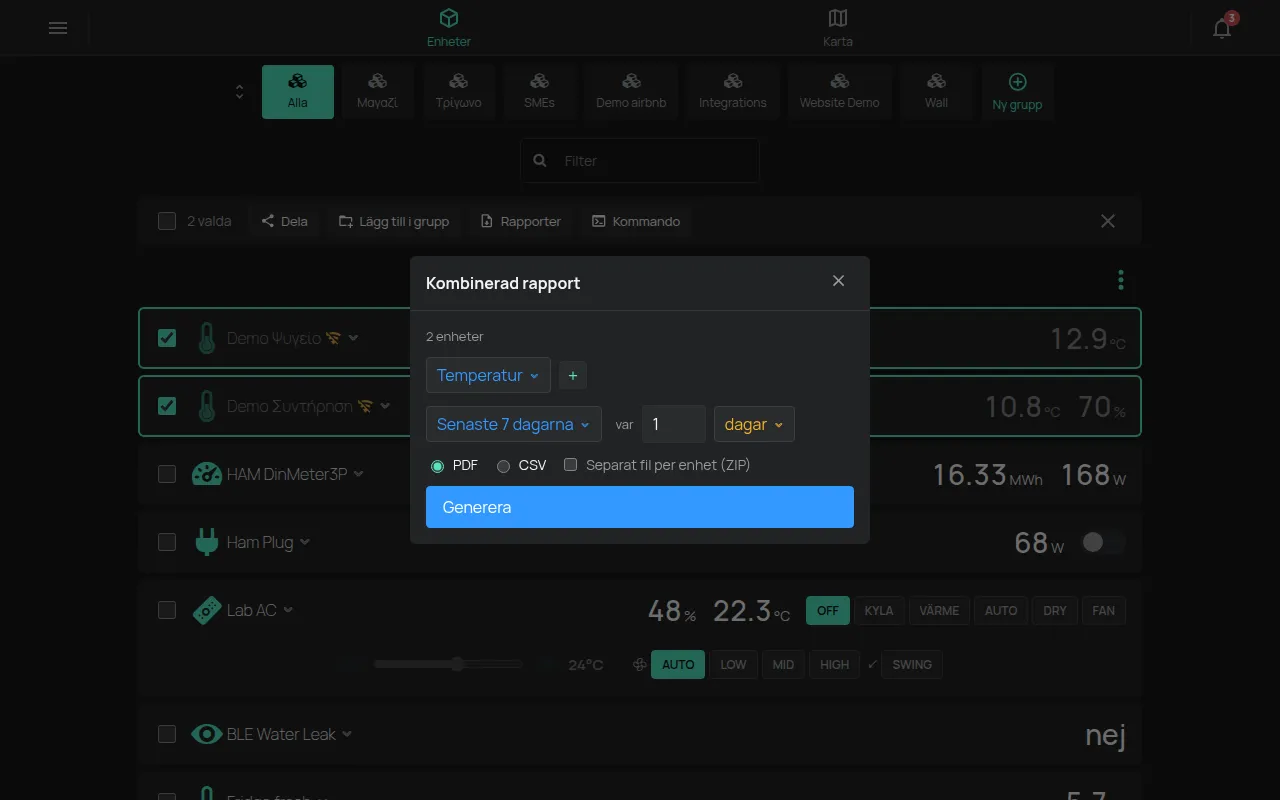Screen dimensions: 1280x800
Task: Enable Separat fil per enhet (ZIP)
Action: (571, 465)
